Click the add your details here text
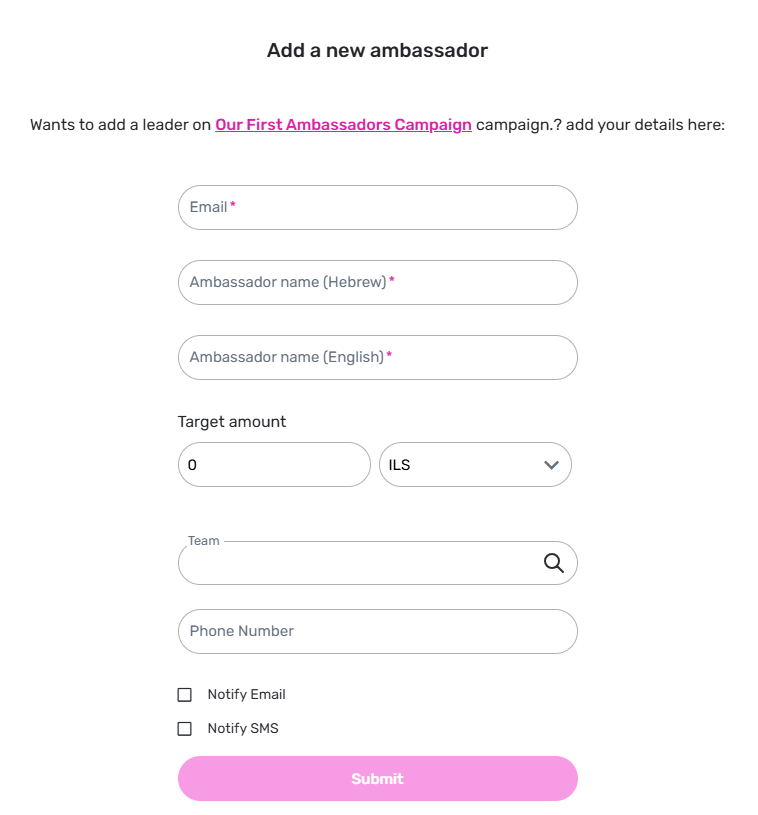758x815 pixels. [x=645, y=125]
